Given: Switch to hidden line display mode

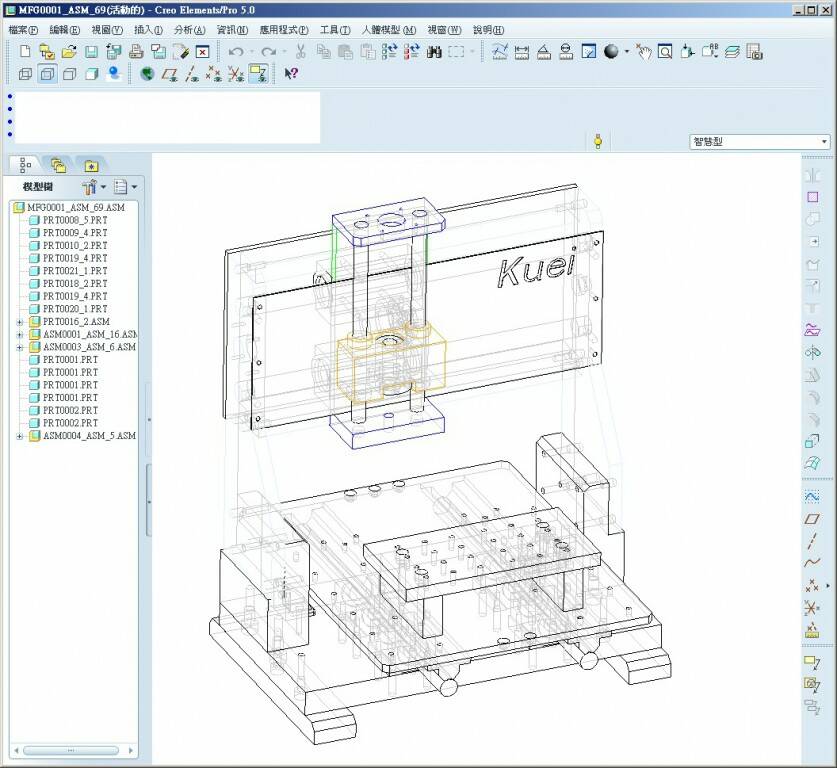Looking at the screenshot, I should 48,73.
